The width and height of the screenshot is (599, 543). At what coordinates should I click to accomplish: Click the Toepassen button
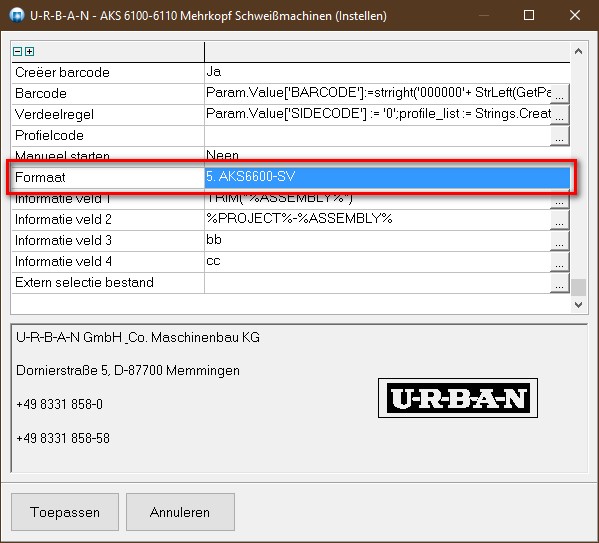[65, 512]
